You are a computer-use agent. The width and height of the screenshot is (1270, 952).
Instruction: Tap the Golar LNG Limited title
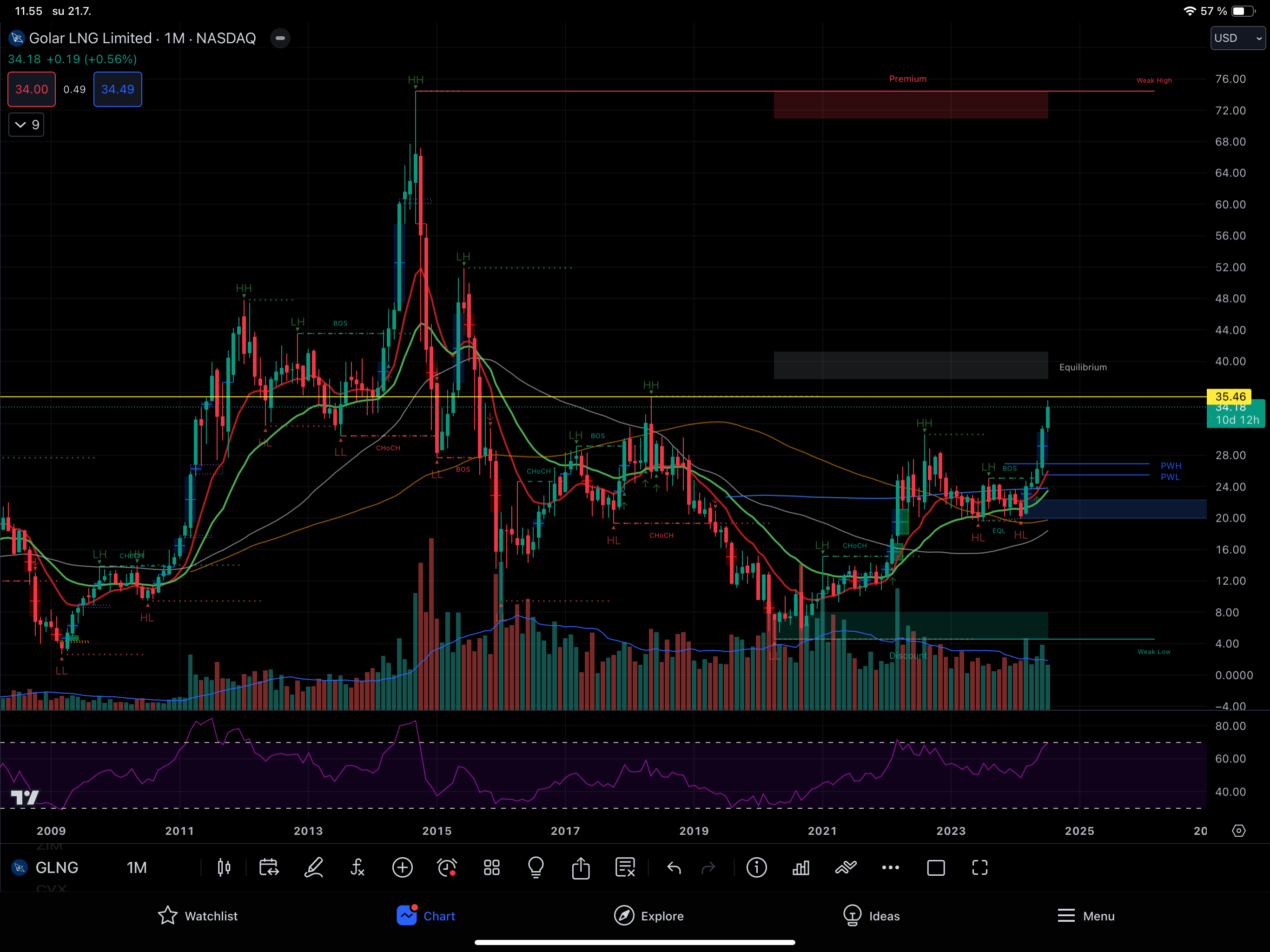[x=90, y=38]
